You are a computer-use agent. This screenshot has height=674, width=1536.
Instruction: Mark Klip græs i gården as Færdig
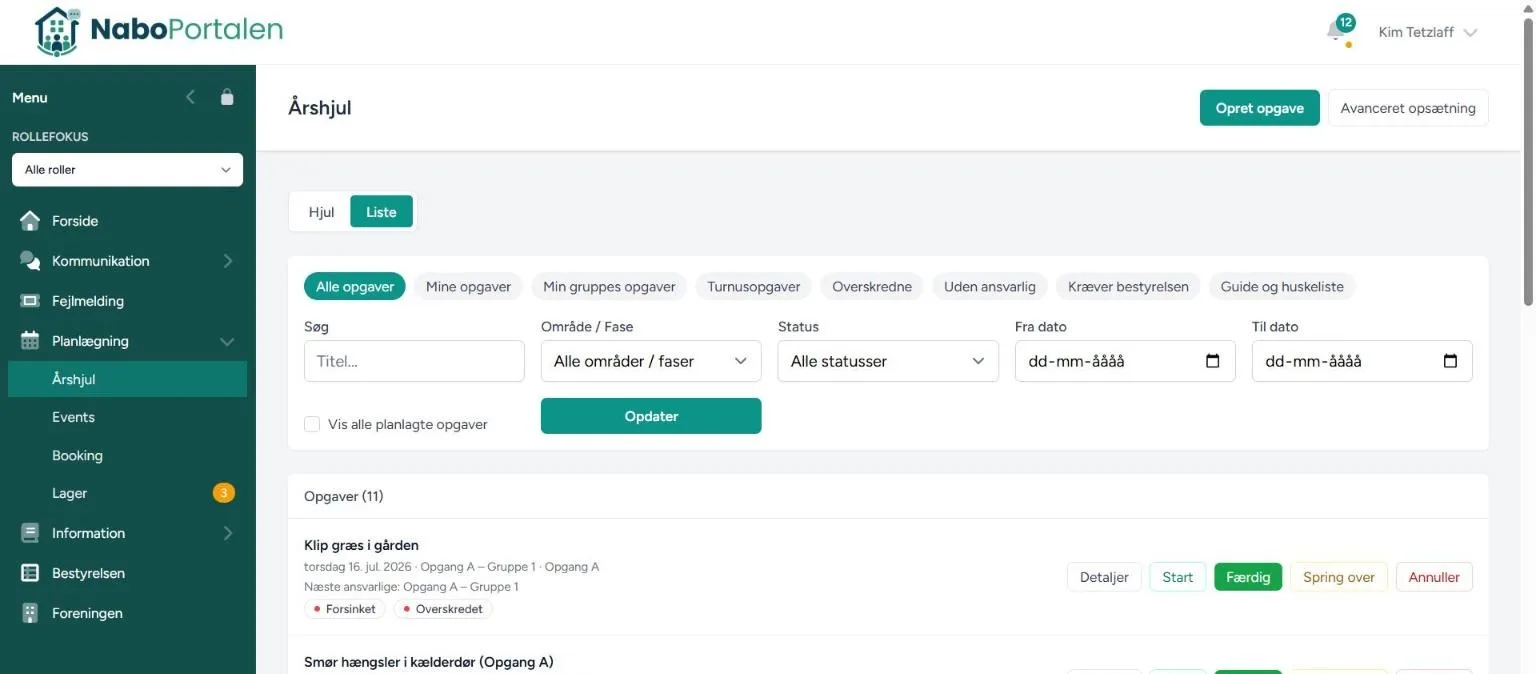(x=1248, y=577)
